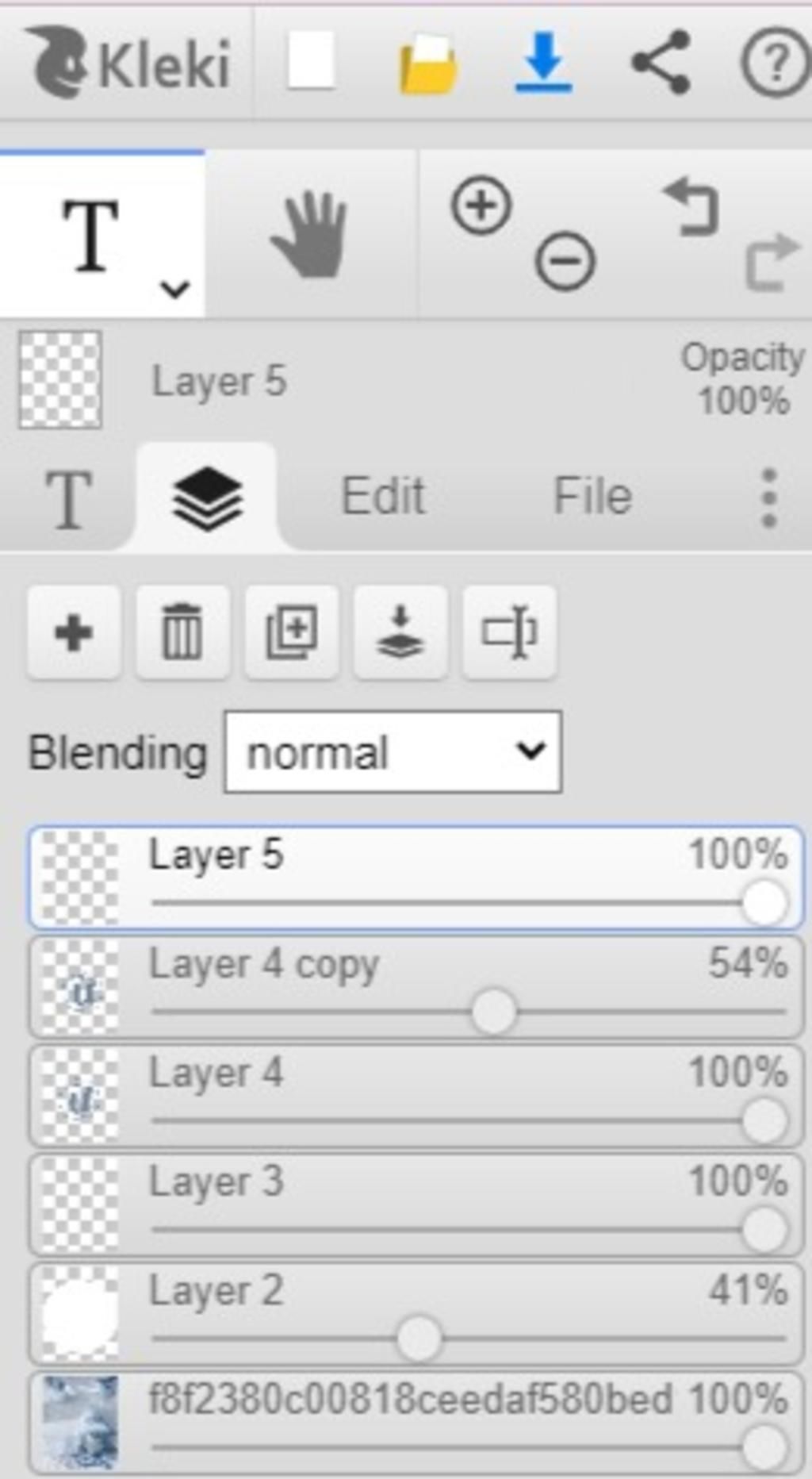Open the three-dot more options menu
This screenshot has width=812, height=1479.
coord(768,497)
